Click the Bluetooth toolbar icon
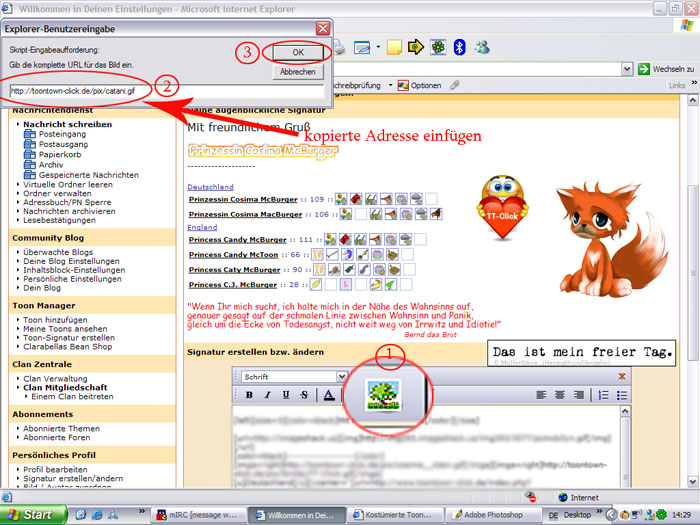The height and width of the screenshot is (525, 700). [x=459, y=47]
